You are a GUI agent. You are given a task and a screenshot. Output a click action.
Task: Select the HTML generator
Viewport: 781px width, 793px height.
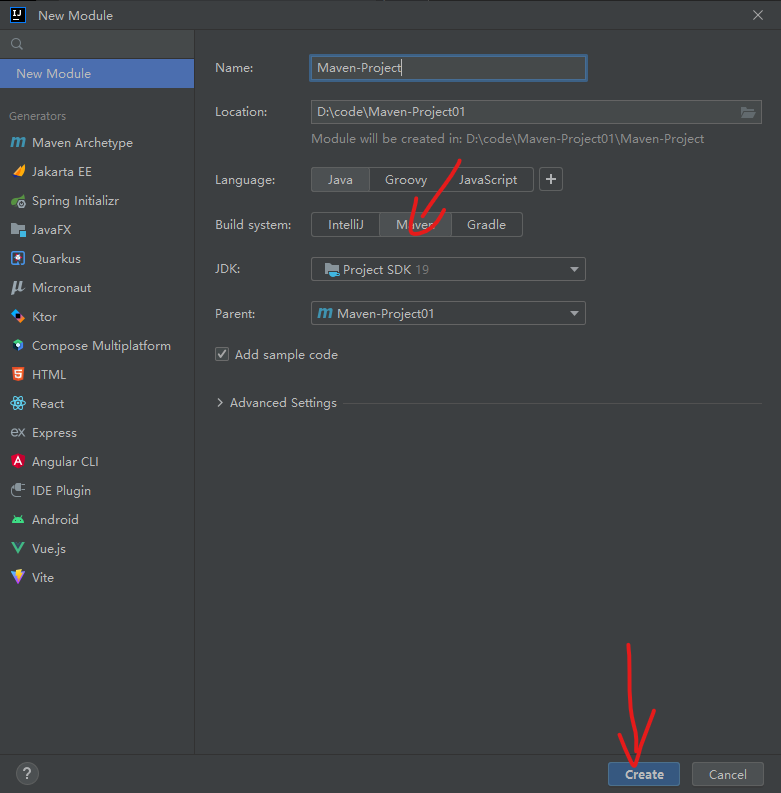[97, 375]
